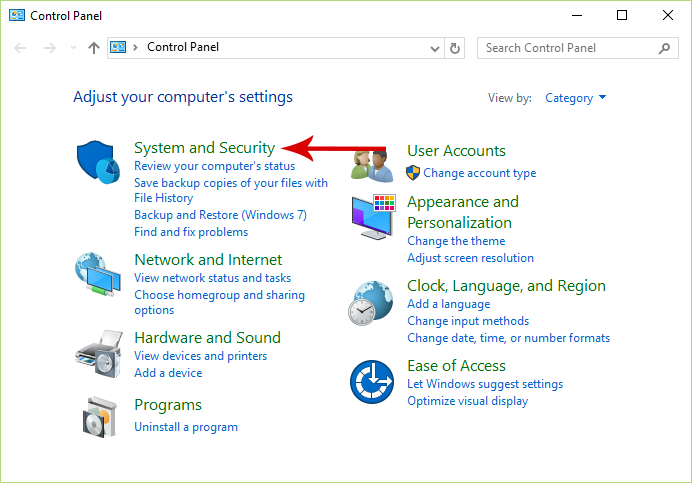Click the Hardware and Sound printer icon
This screenshot has width=692, height=483.
98,352
